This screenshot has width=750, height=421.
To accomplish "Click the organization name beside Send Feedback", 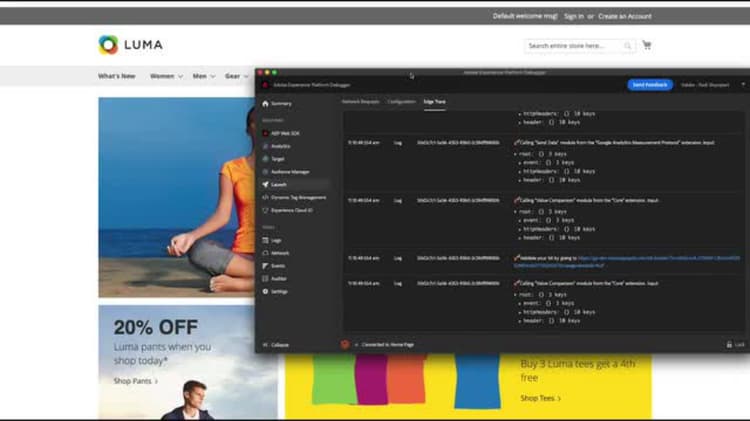I will (x=705, y=85).
